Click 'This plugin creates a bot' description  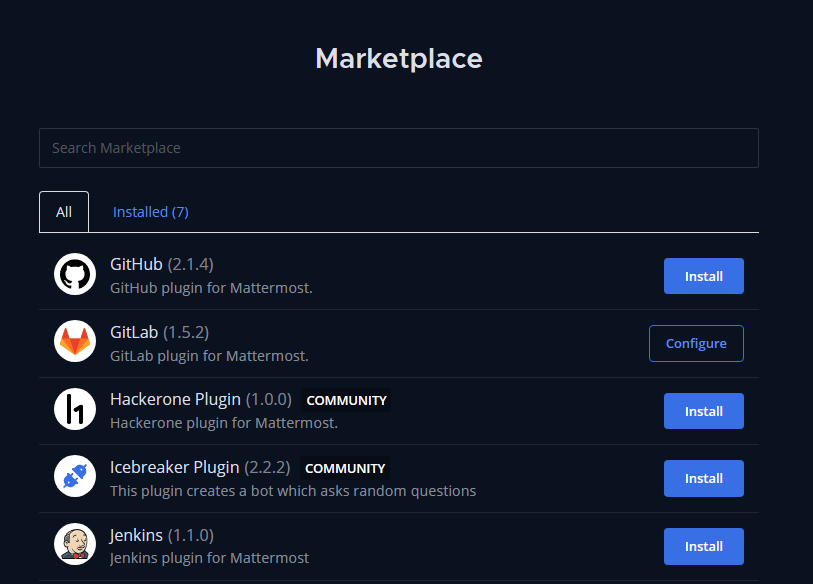tap(293, 491)
